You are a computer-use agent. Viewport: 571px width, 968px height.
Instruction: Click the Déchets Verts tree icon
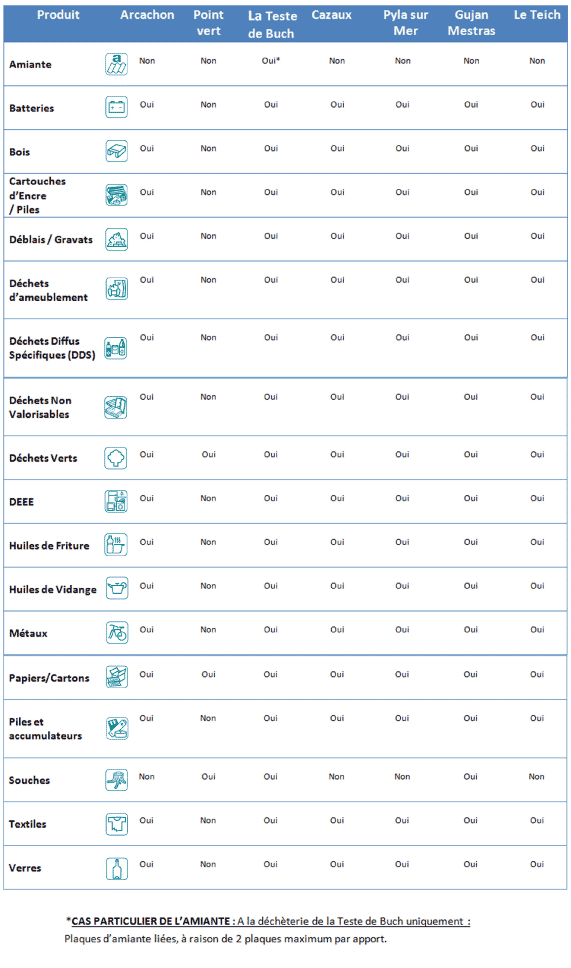tap(116, 458)
